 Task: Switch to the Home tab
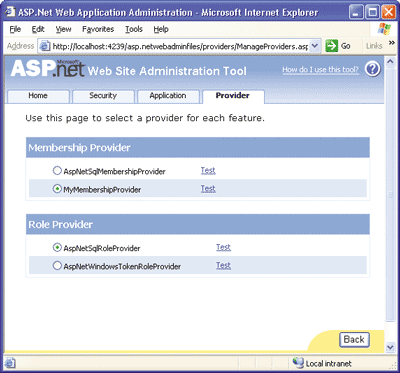38,96
